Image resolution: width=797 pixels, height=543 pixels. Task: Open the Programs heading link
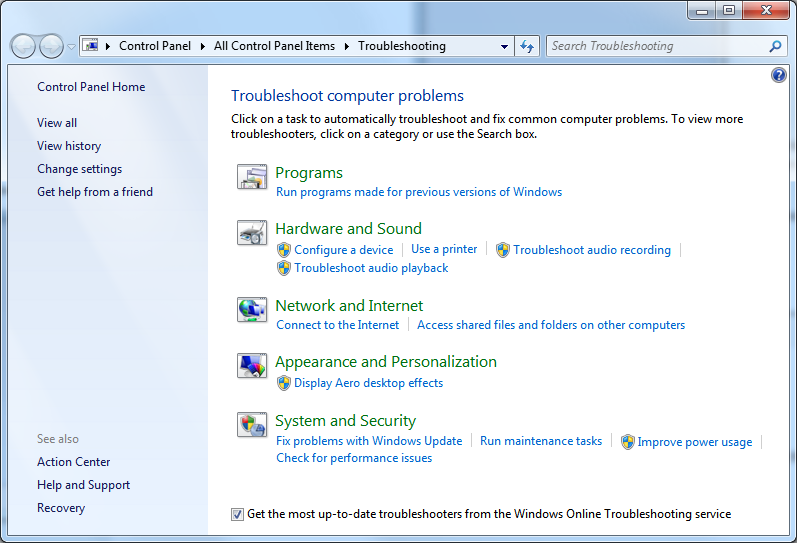point(309,173)
